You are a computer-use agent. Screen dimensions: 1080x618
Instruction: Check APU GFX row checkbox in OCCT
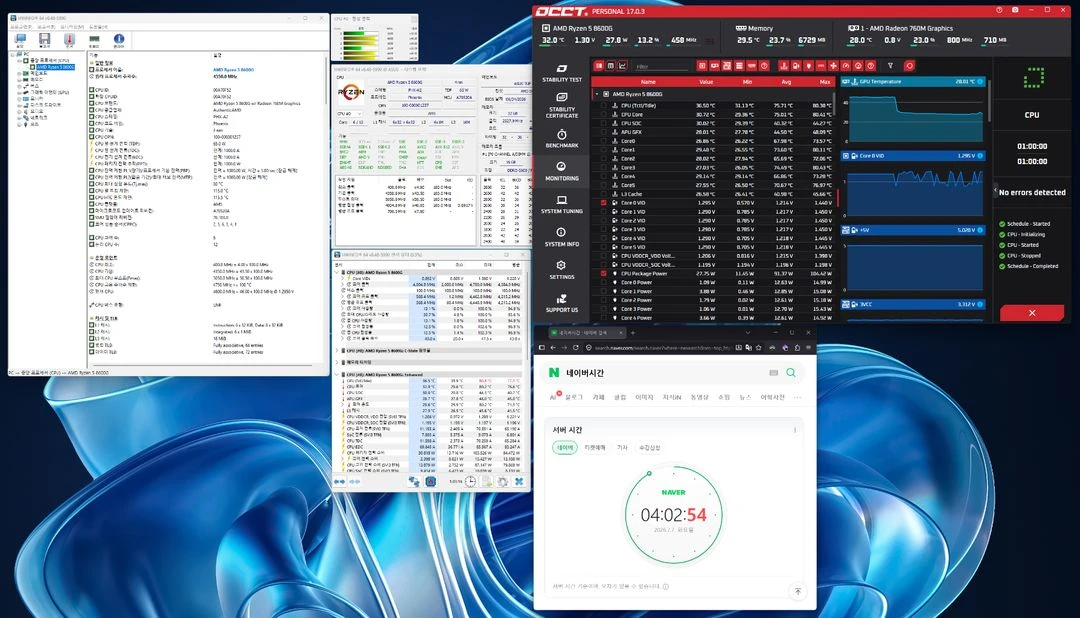click(604, 132)
